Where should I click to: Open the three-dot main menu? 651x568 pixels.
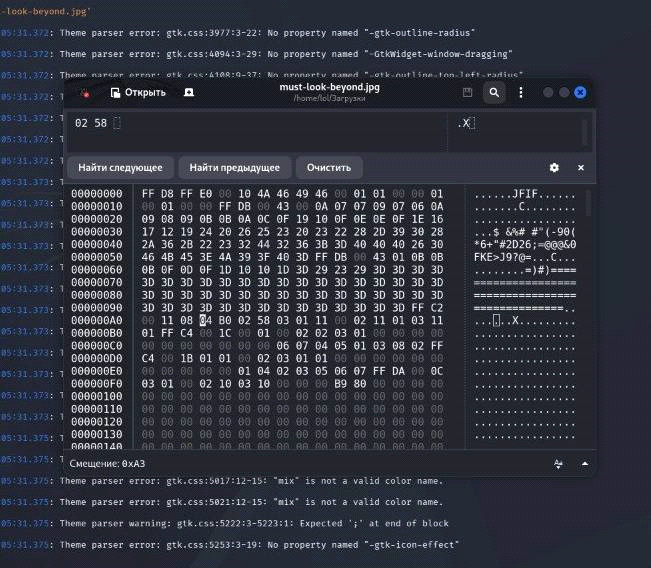(521, 92)
